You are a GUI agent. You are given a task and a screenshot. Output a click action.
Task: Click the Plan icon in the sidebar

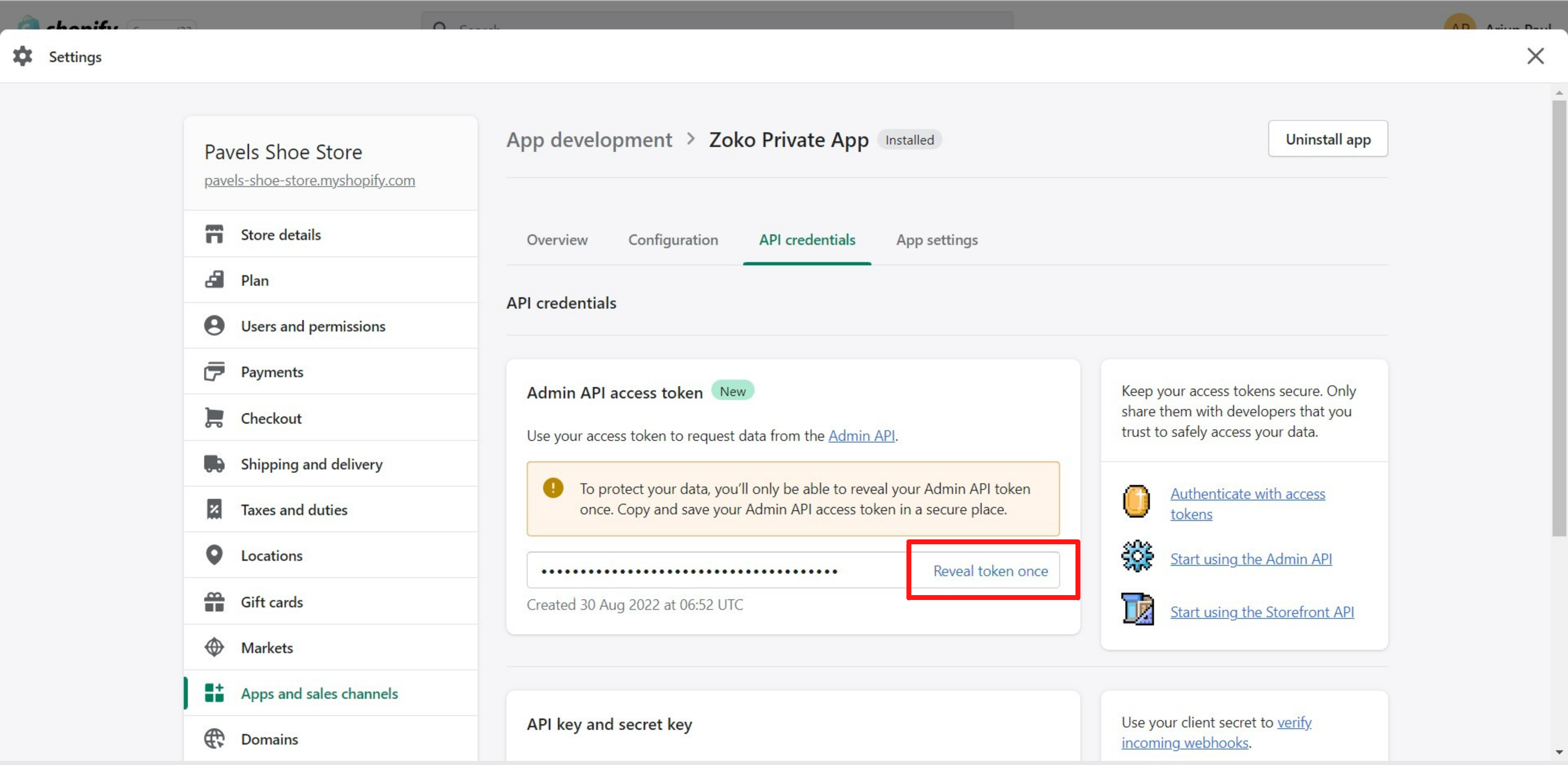click(x=214, y=280)
